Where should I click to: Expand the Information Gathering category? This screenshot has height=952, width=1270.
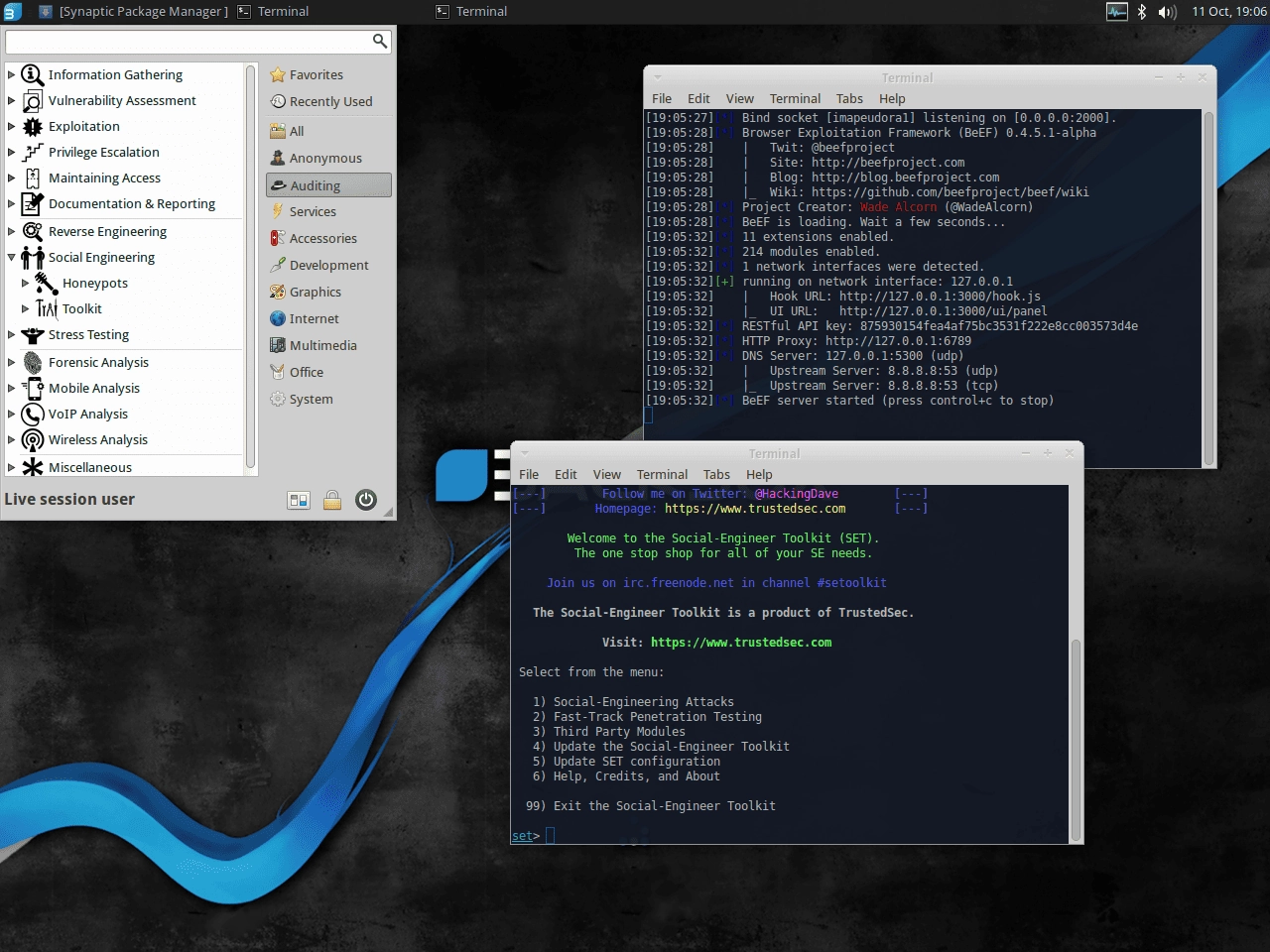point(11,74)
